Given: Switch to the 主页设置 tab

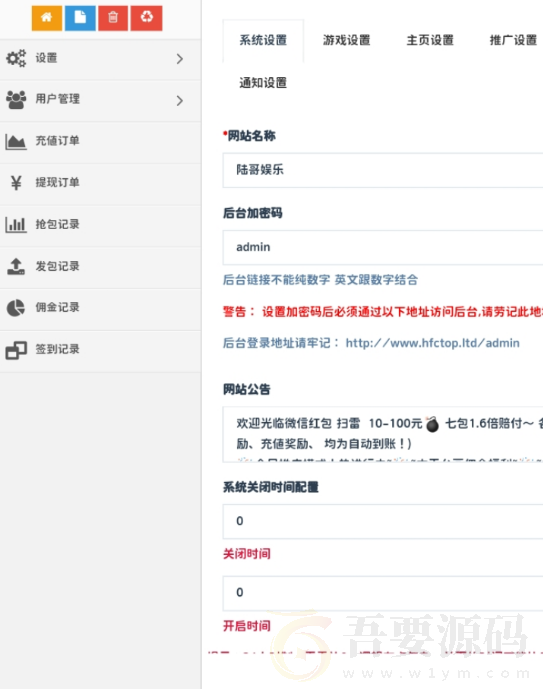Looking at the screenshot, I should [x=430, y=40].
